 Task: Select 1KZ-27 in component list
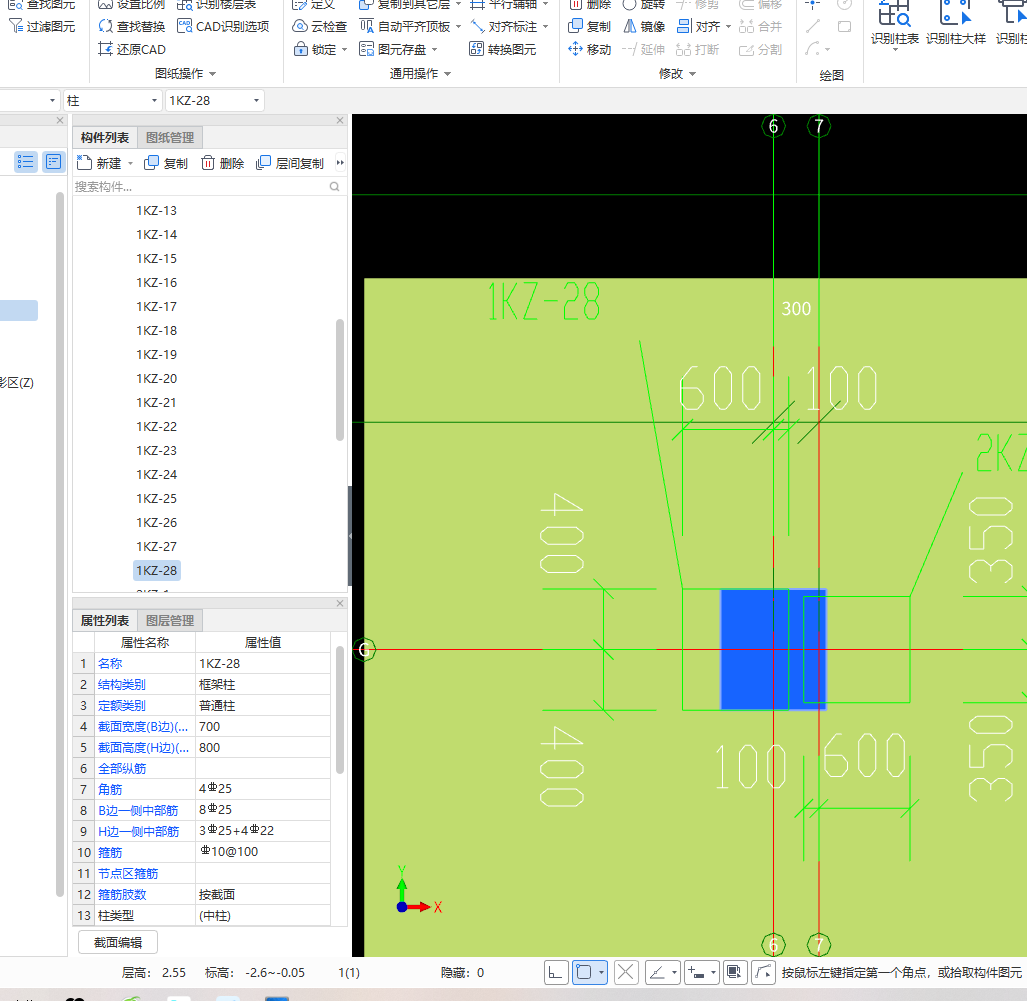157,546
